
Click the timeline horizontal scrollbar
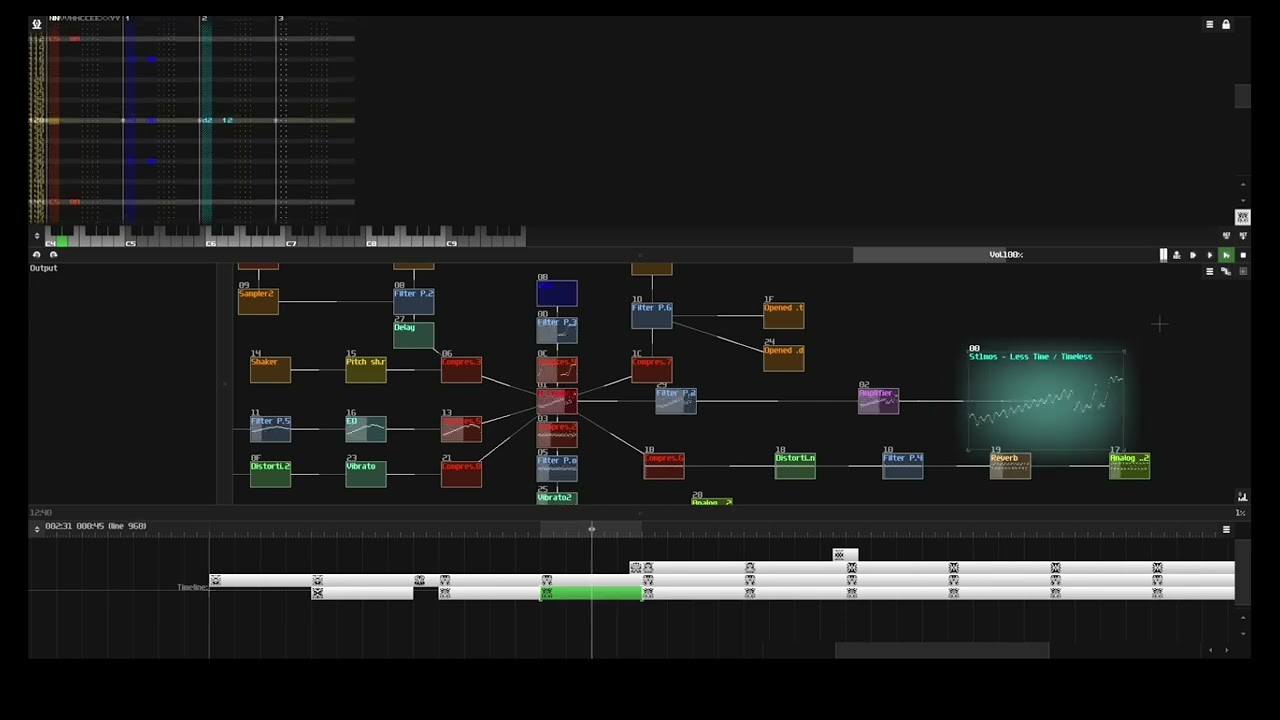pyautogui.click(x=942, y=651)
